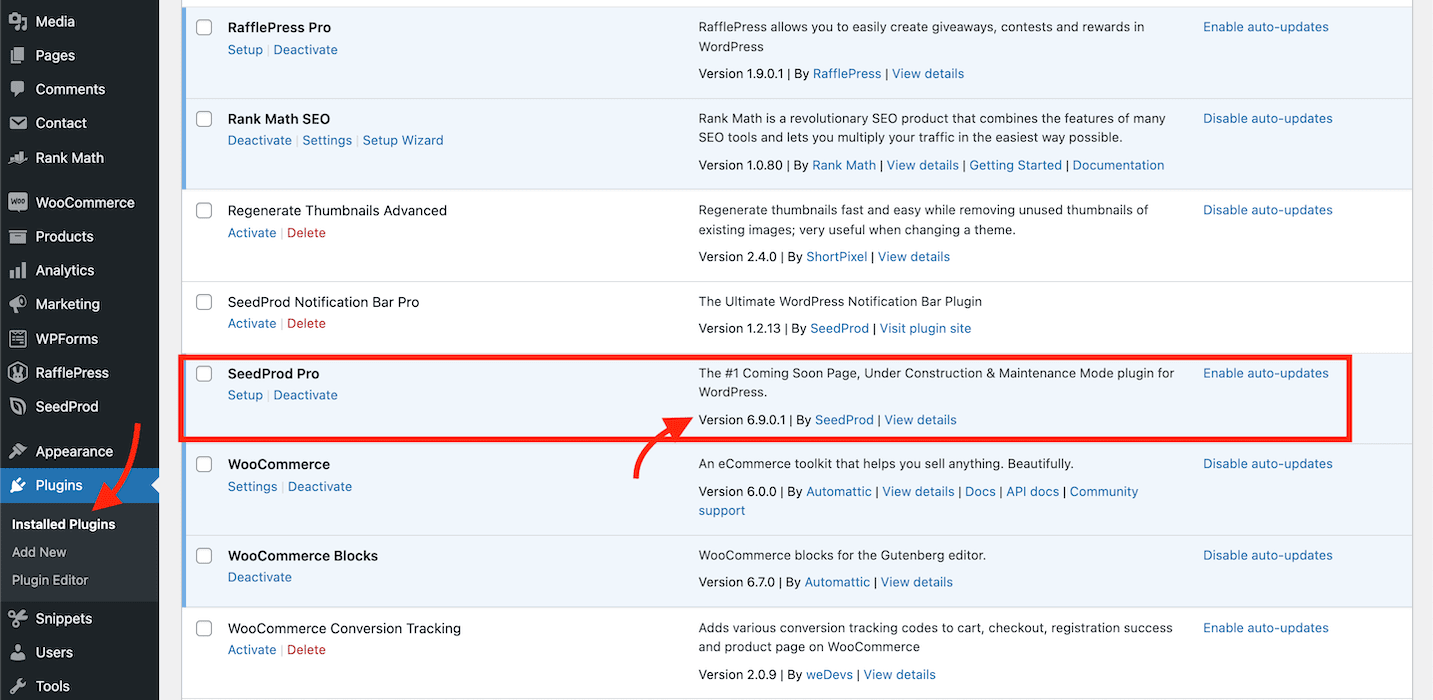Open the Analytics menu label
The height and width of the screenshot is (700, 1433).
65,270
